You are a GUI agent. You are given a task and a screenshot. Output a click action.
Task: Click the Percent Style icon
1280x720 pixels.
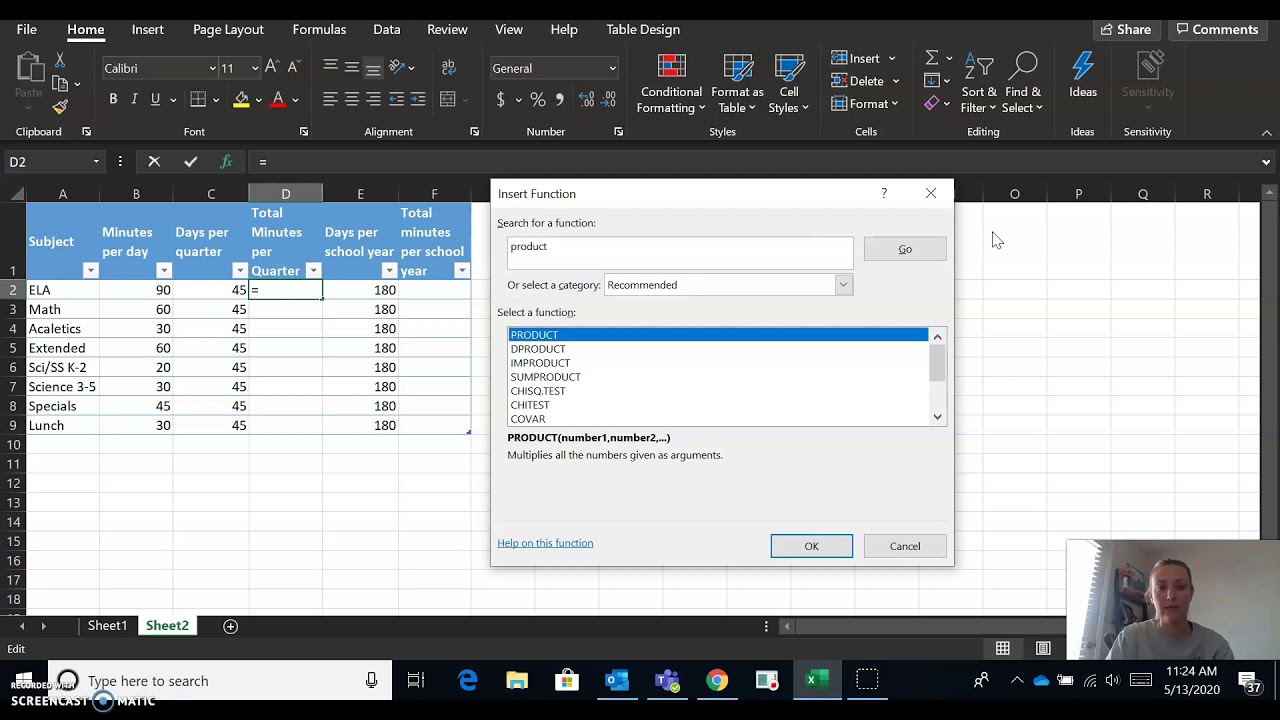click(x=538, y=99)
